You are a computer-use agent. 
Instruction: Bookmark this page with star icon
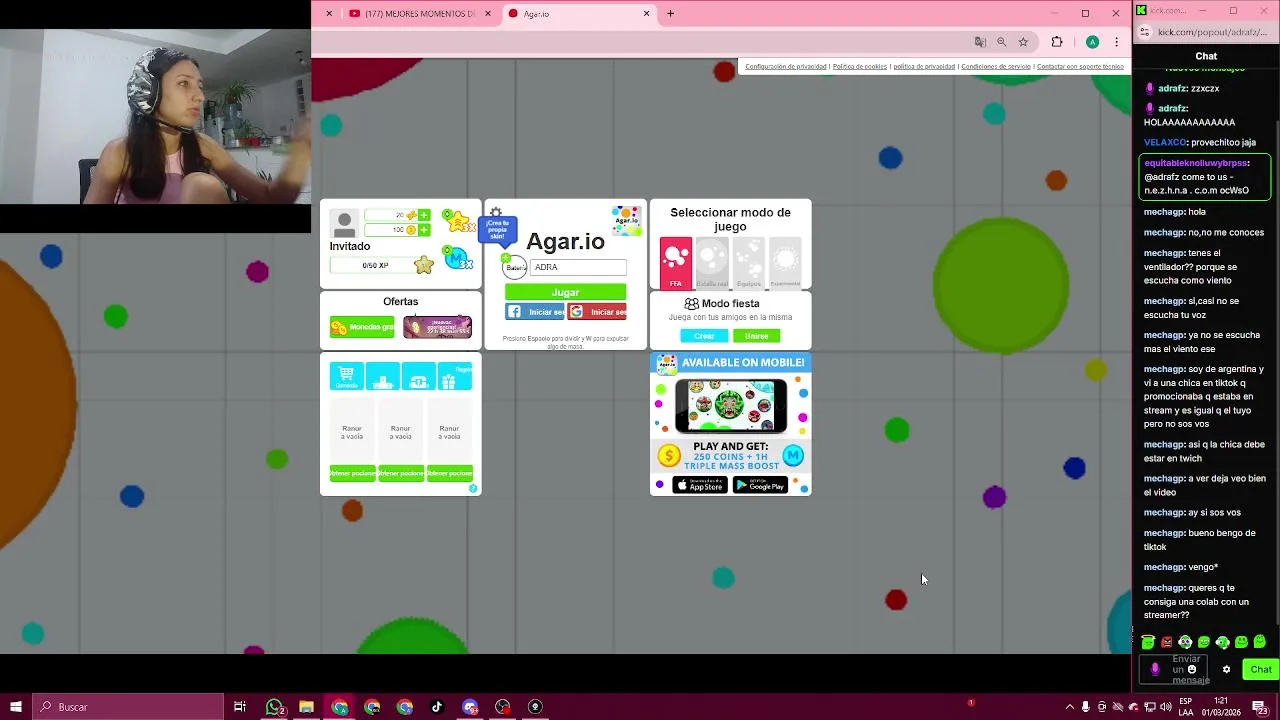point(1023,42)
